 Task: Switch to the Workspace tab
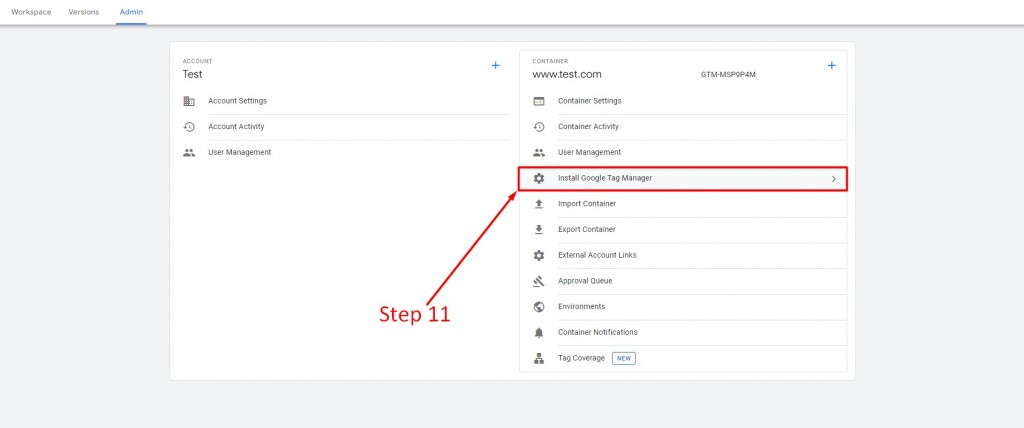pos(31,12)
